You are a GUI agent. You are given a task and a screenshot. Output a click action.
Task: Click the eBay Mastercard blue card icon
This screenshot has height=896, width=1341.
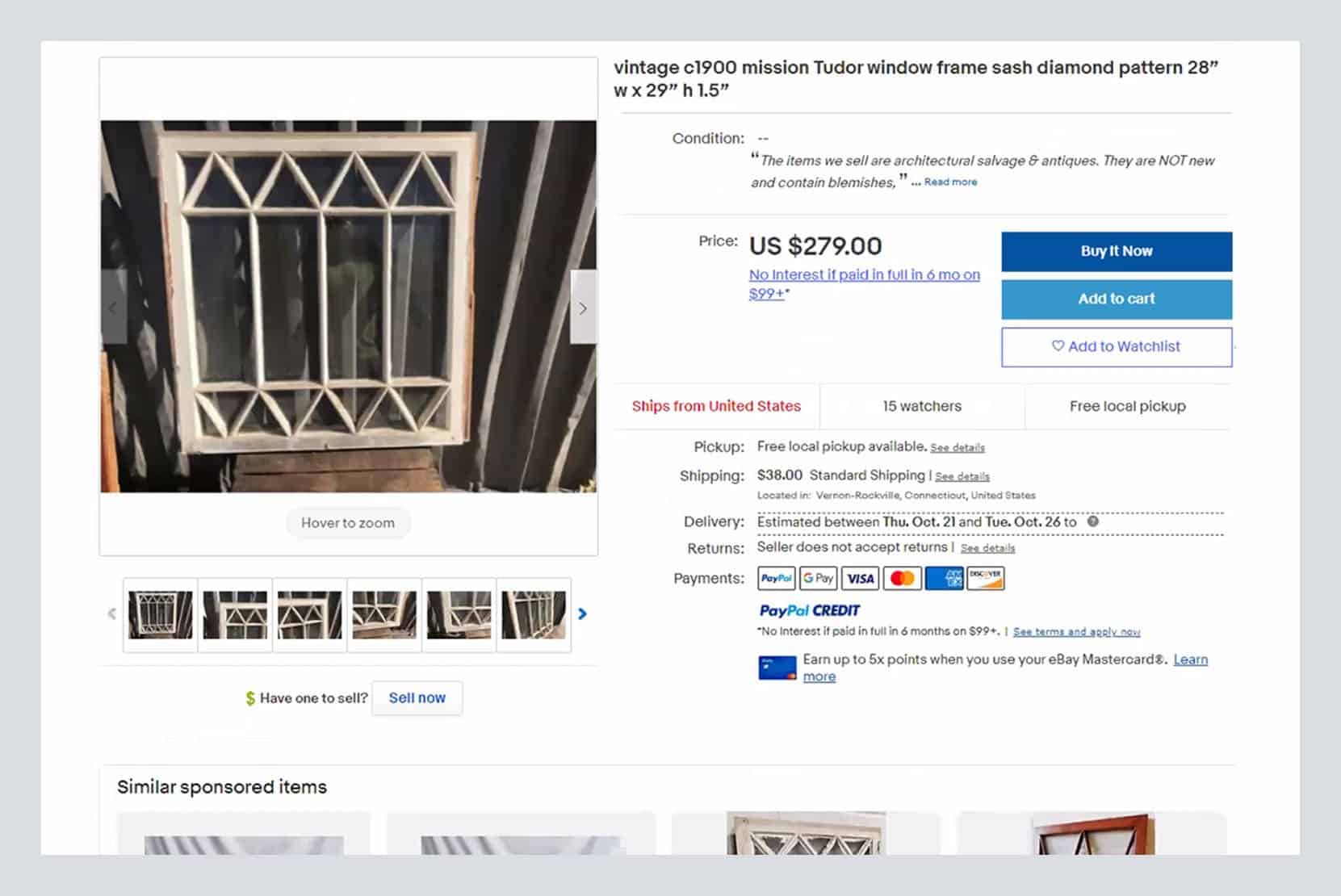click(777, 668)
